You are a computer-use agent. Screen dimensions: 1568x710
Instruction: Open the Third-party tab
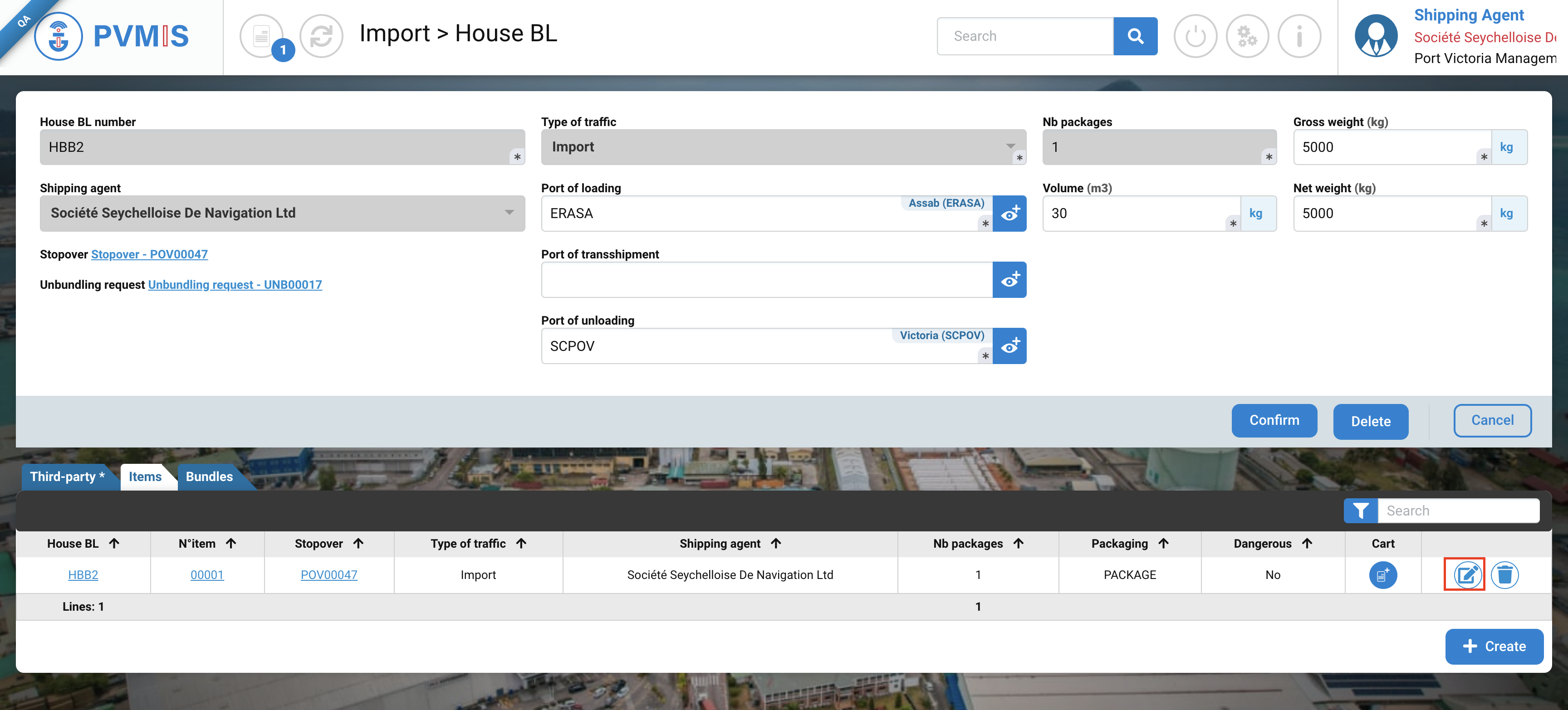click(x=67, y=477)
